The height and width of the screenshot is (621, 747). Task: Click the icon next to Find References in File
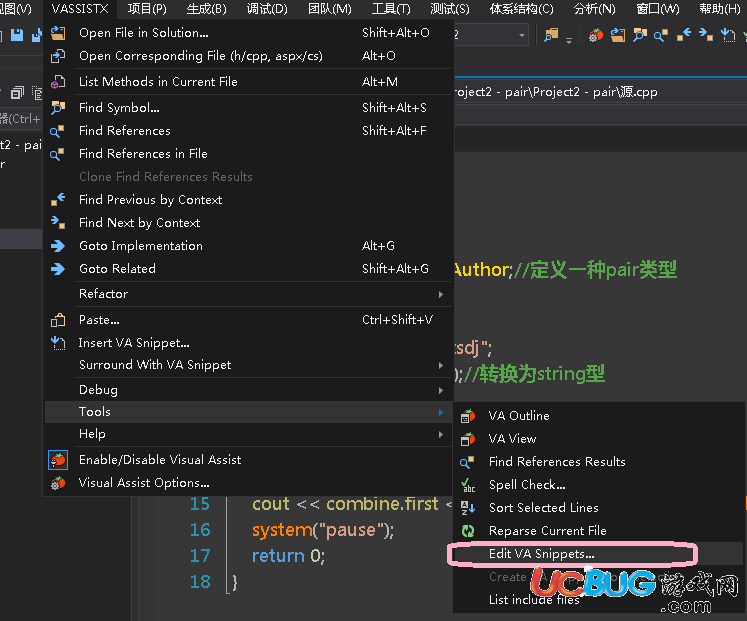point(57,154)
